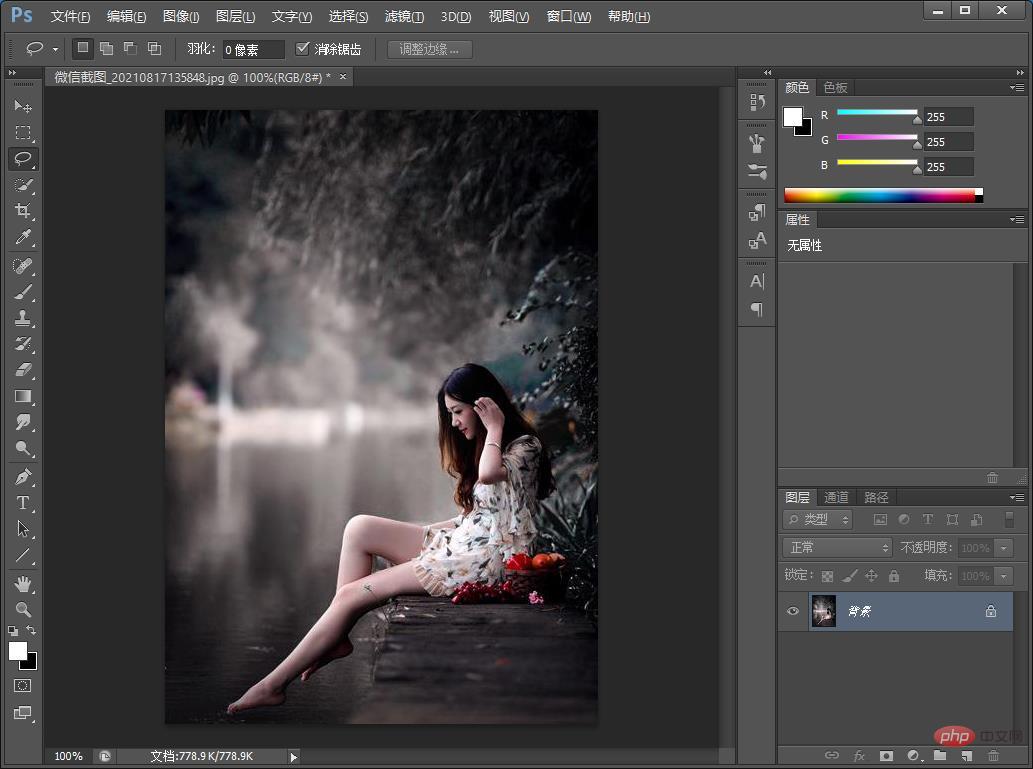Select the Zoom tool in toolbar
Screen dimensions: 1033x769
[x=23, y=609]
